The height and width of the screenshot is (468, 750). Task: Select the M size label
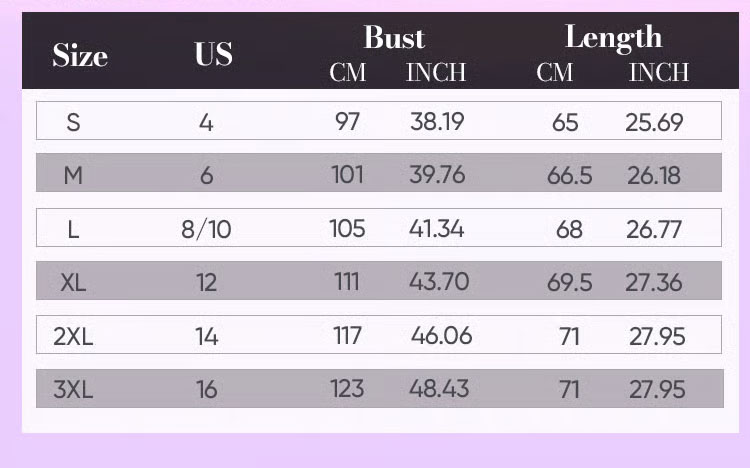click(73, 176)
